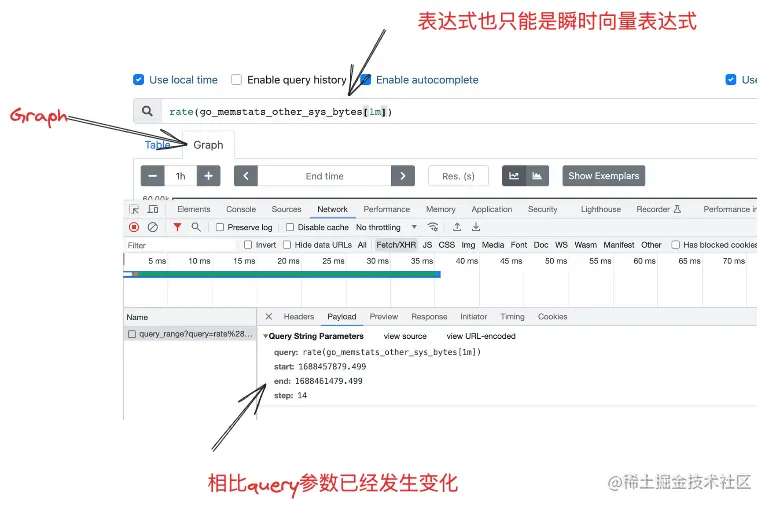767x507 pixels.
Task: Open the No throttling dropdown
Action: pyautogui.click(x=386, y=227)
